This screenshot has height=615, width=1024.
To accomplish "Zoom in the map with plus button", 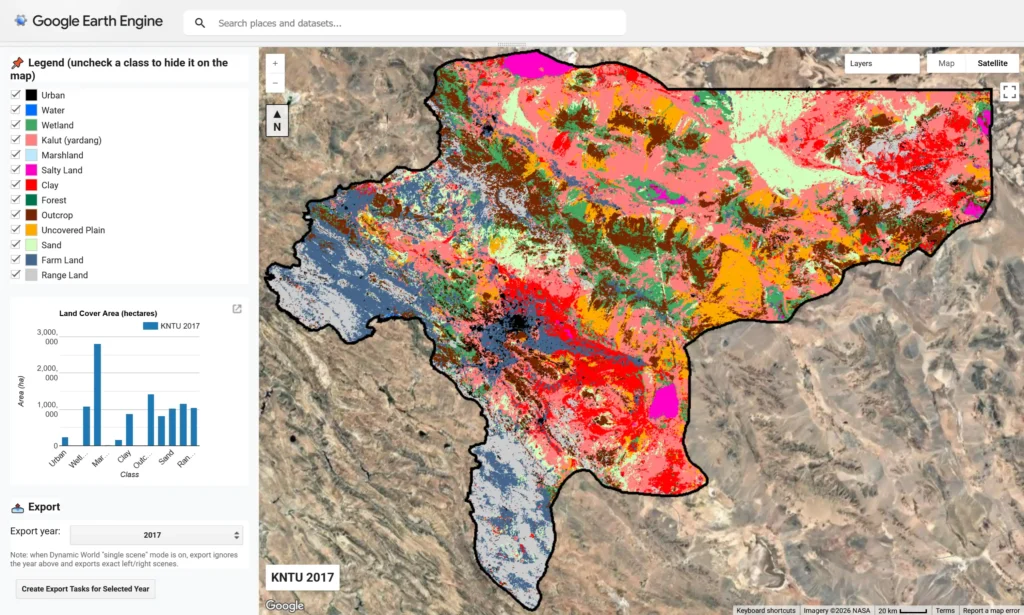I will pos(275,63).
